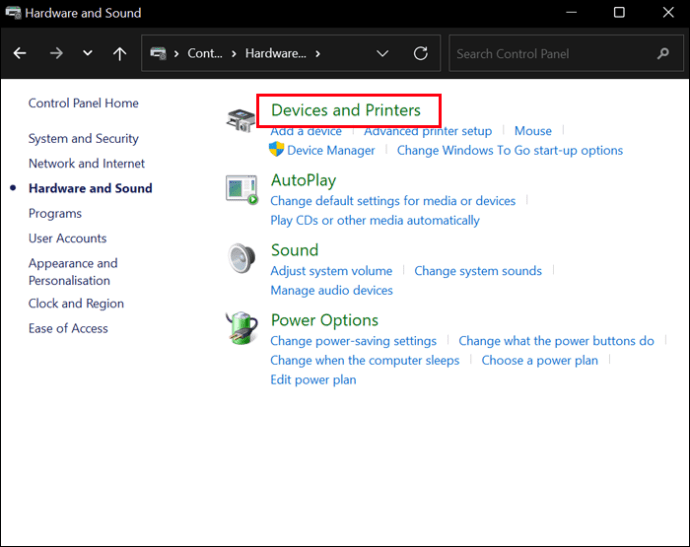Go up one level with the up arrow

[120, 53]
